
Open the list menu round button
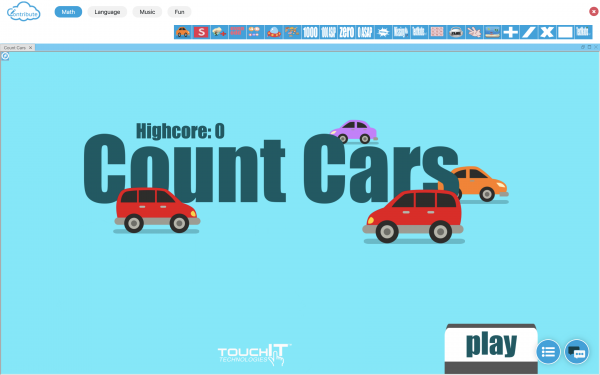click(548, 351)
